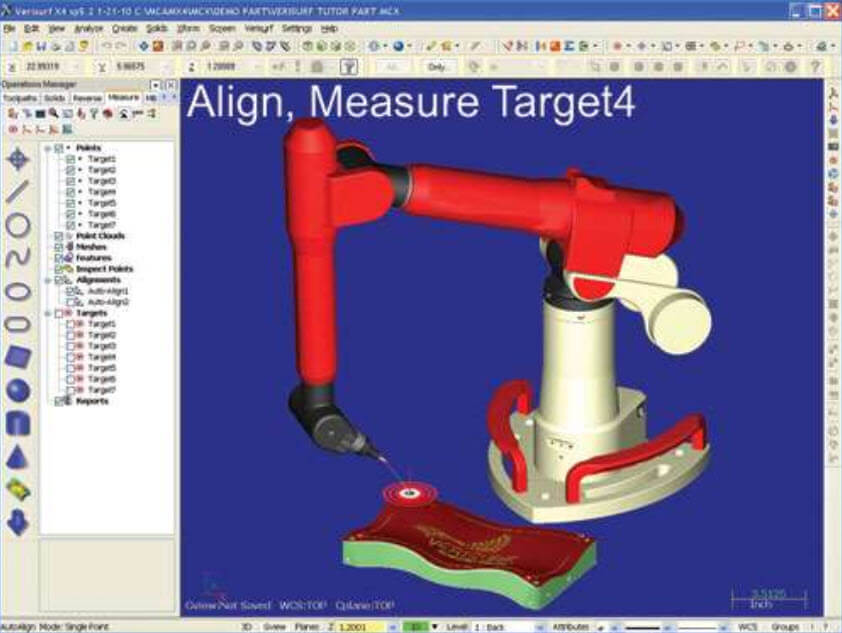Image resolution: width=842 pixels, height=633 pixels.
Task: Click the Only button on ribbon bar
Action: click(437, 67)
